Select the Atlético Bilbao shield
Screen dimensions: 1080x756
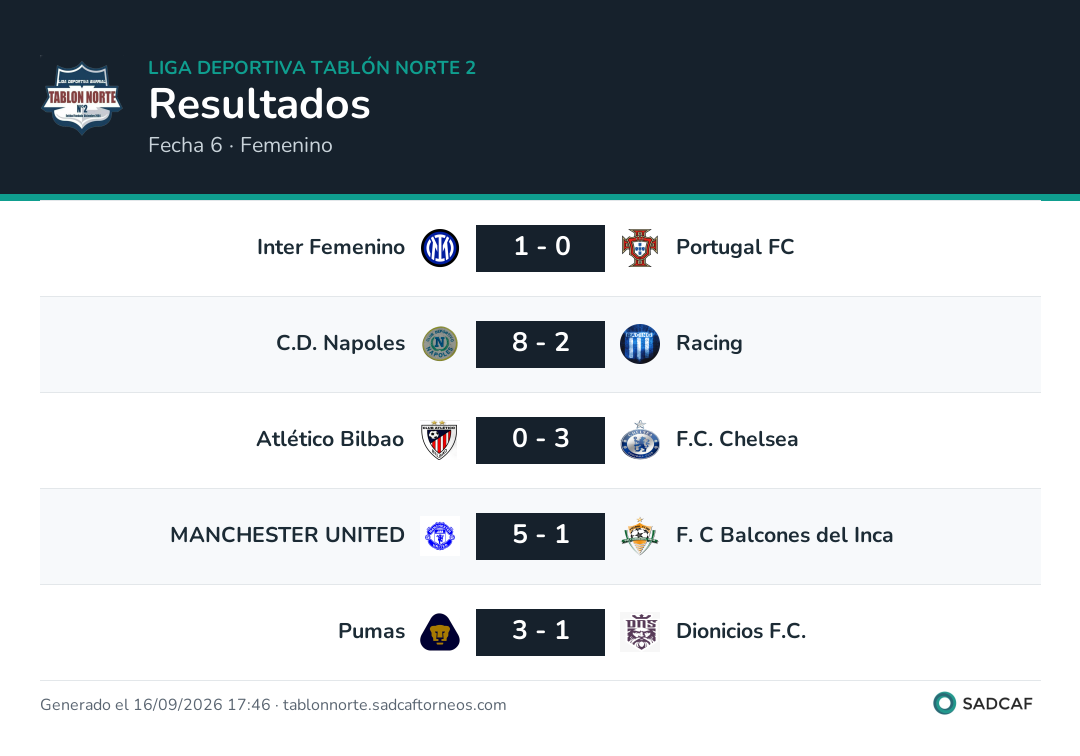pos(440,440)
